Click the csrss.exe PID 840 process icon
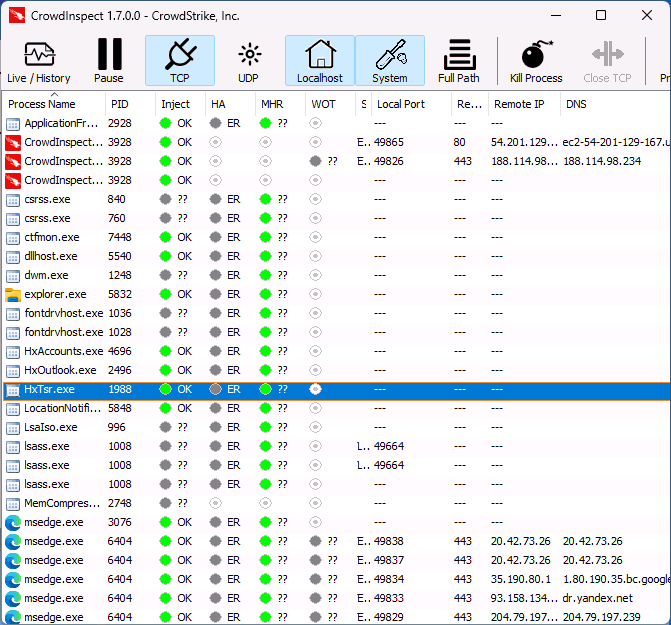This screenshot has width=671, height=625. tap(13, 200)
